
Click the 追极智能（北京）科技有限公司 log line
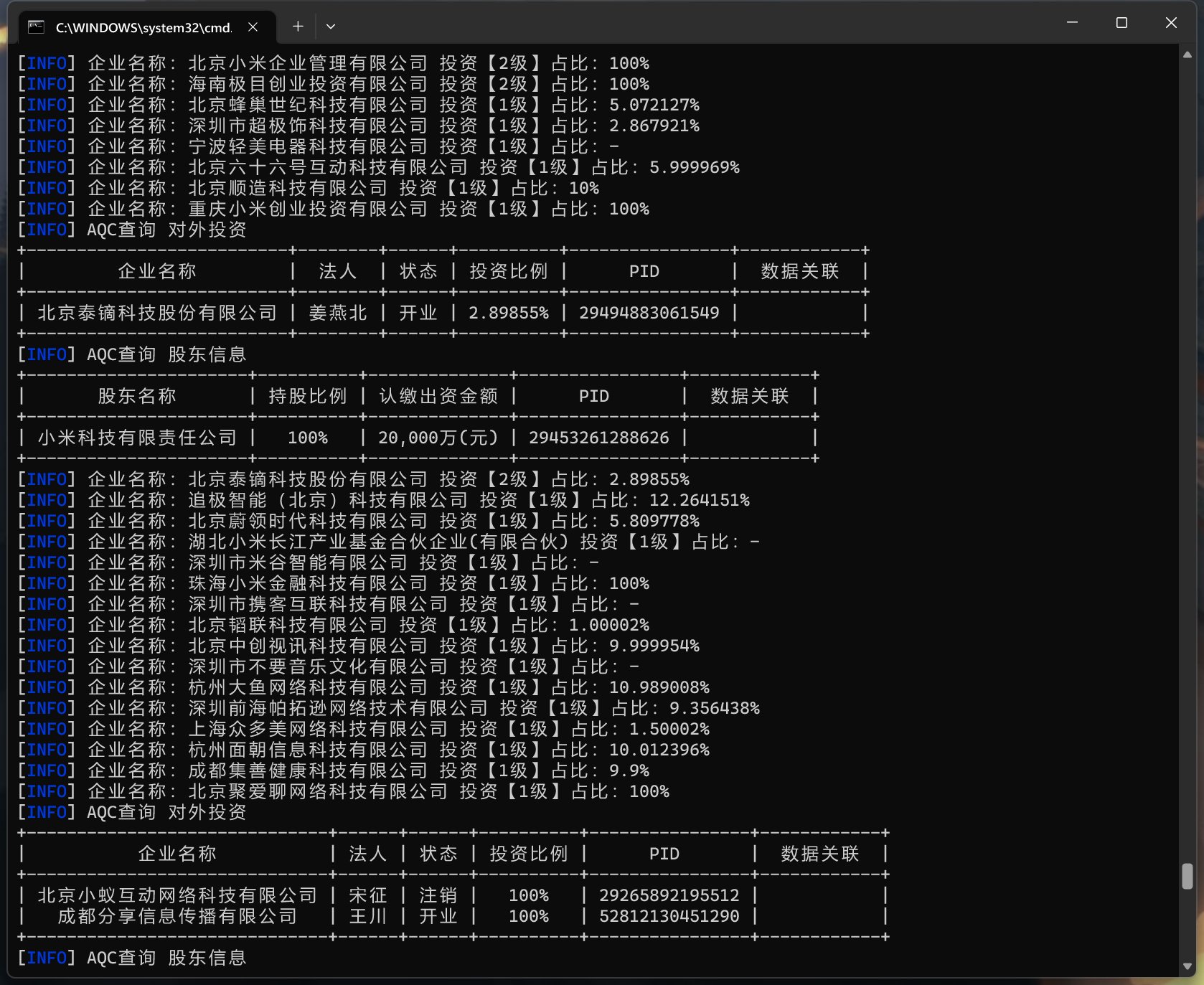[383, 500]
